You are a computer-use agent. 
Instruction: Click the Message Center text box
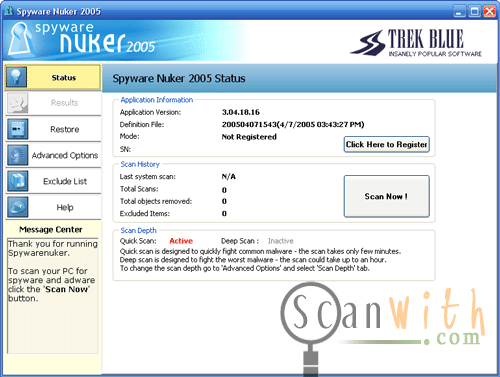[53, 296]
